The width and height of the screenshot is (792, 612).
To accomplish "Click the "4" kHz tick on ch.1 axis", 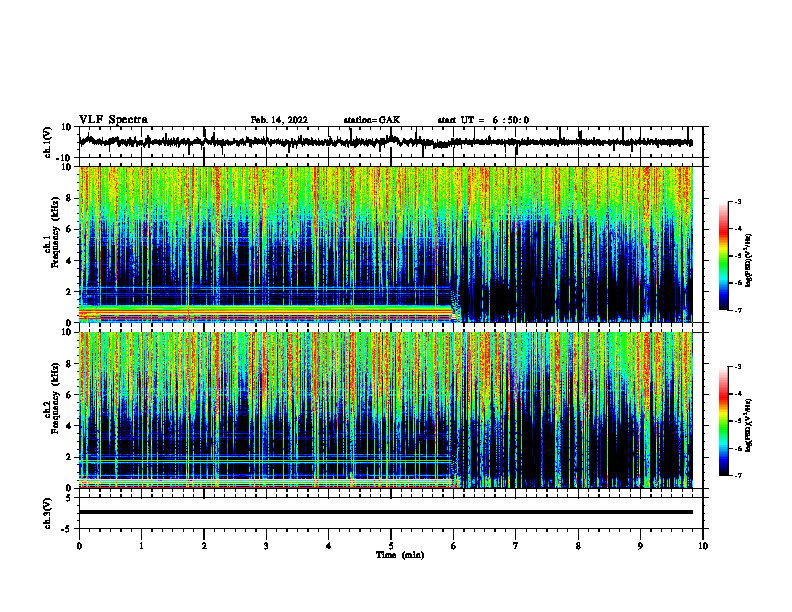I will 70,261.
